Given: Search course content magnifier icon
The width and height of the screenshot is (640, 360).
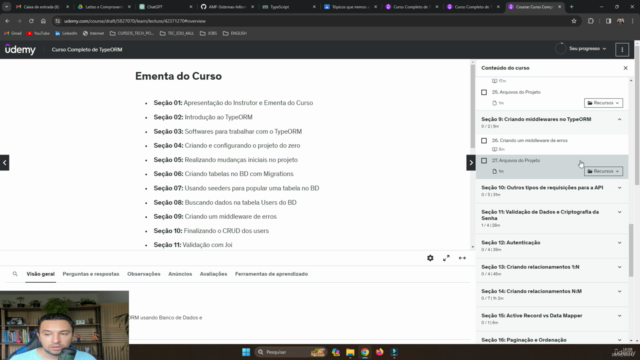Looking at the screenshot, I should pyautogui.click(x=15, y=274).
